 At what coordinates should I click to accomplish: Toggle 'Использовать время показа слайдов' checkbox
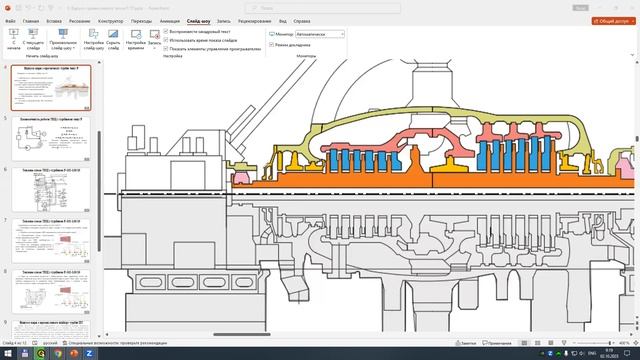click(x=166, y=40)
